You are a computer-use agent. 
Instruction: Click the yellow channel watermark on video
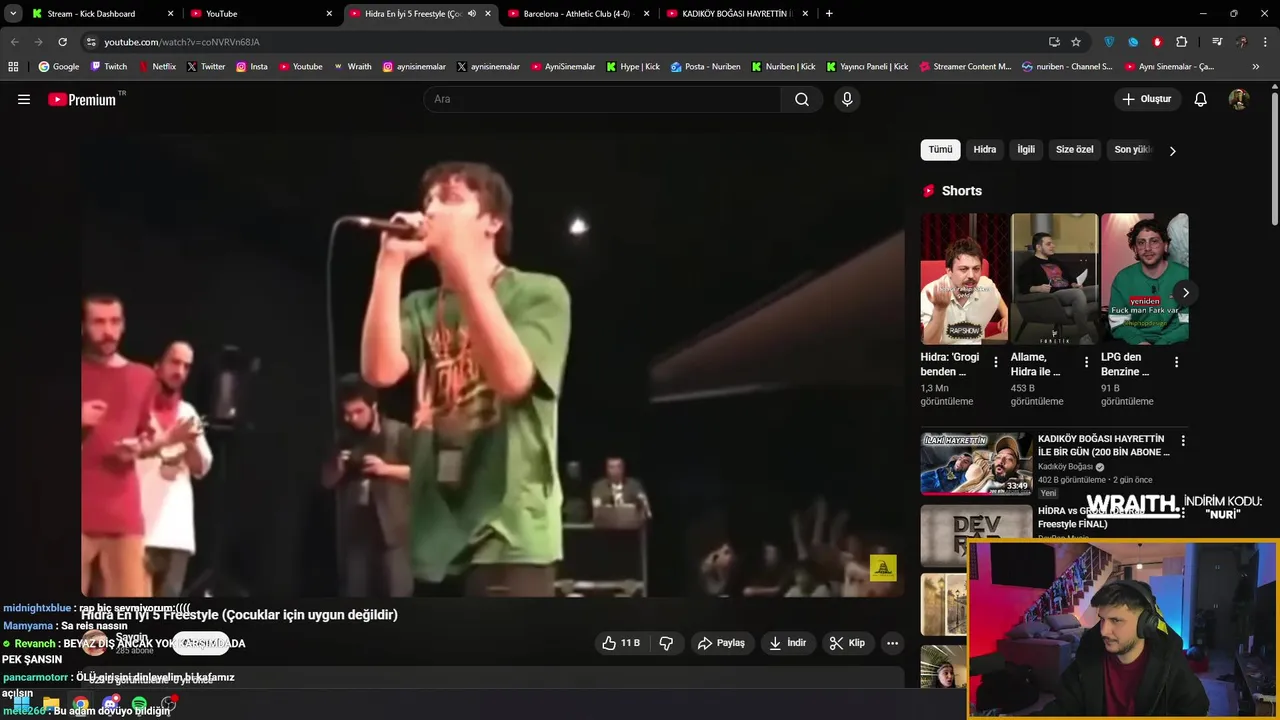coord(883,568)
